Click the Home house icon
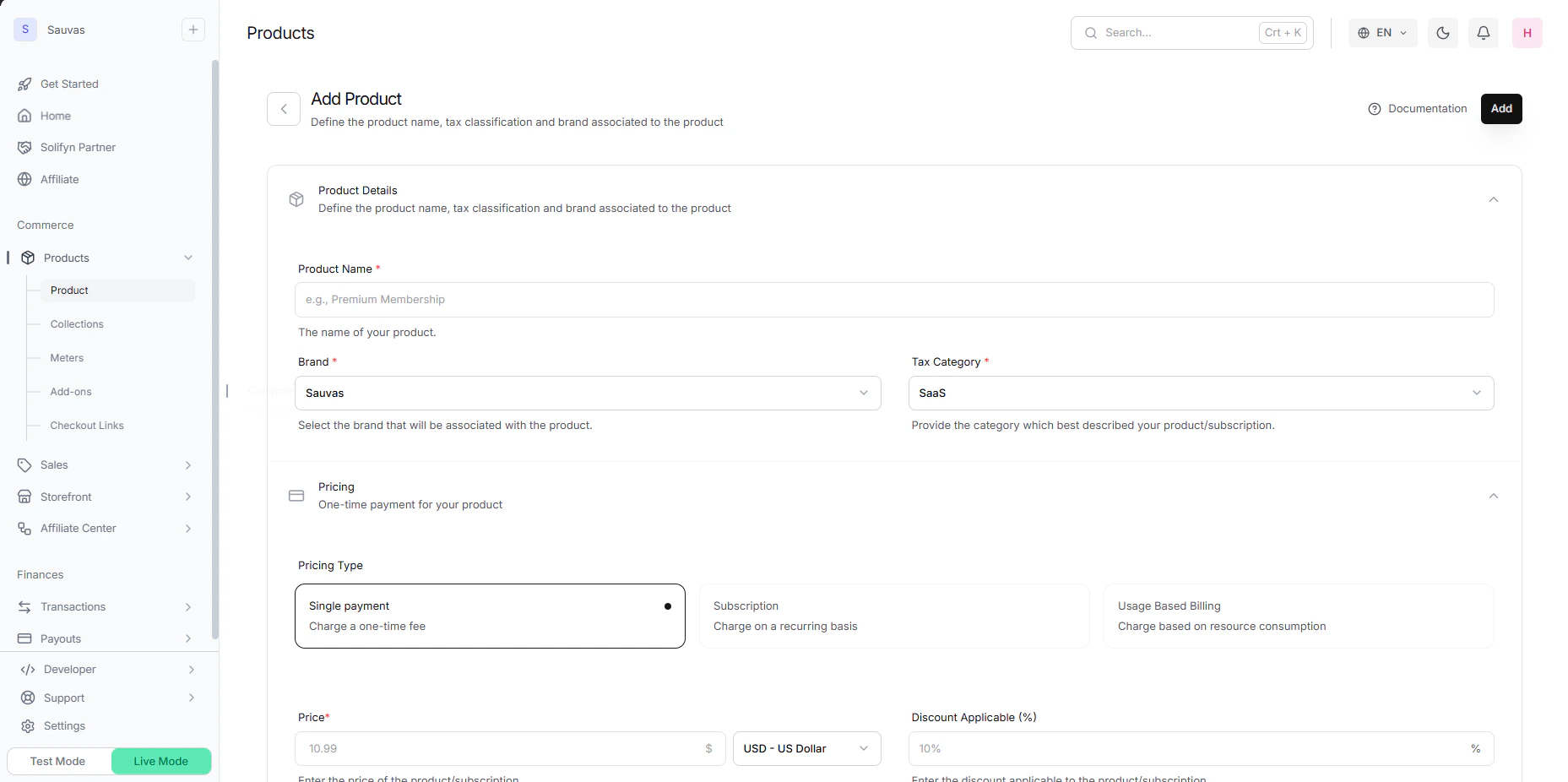This screenshot has width=1568, height=782. pos(24,116)
